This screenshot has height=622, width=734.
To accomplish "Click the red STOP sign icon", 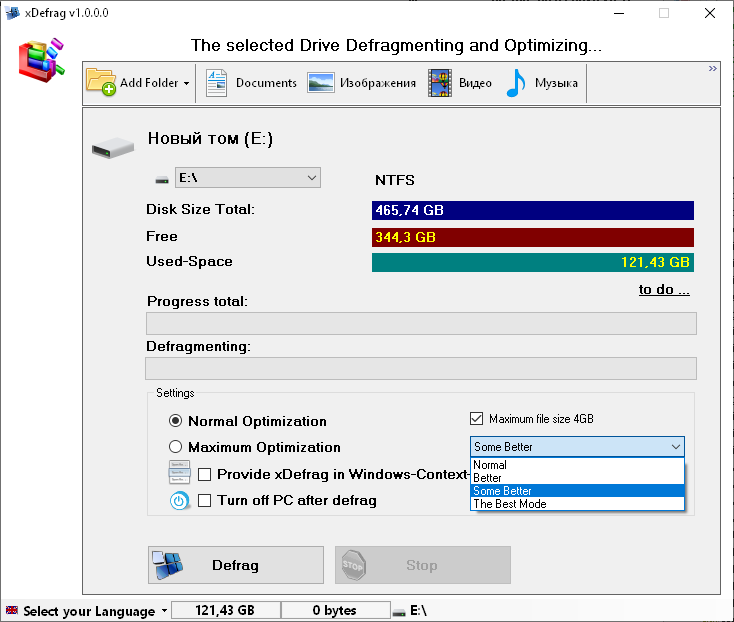I will click(353, 565).
